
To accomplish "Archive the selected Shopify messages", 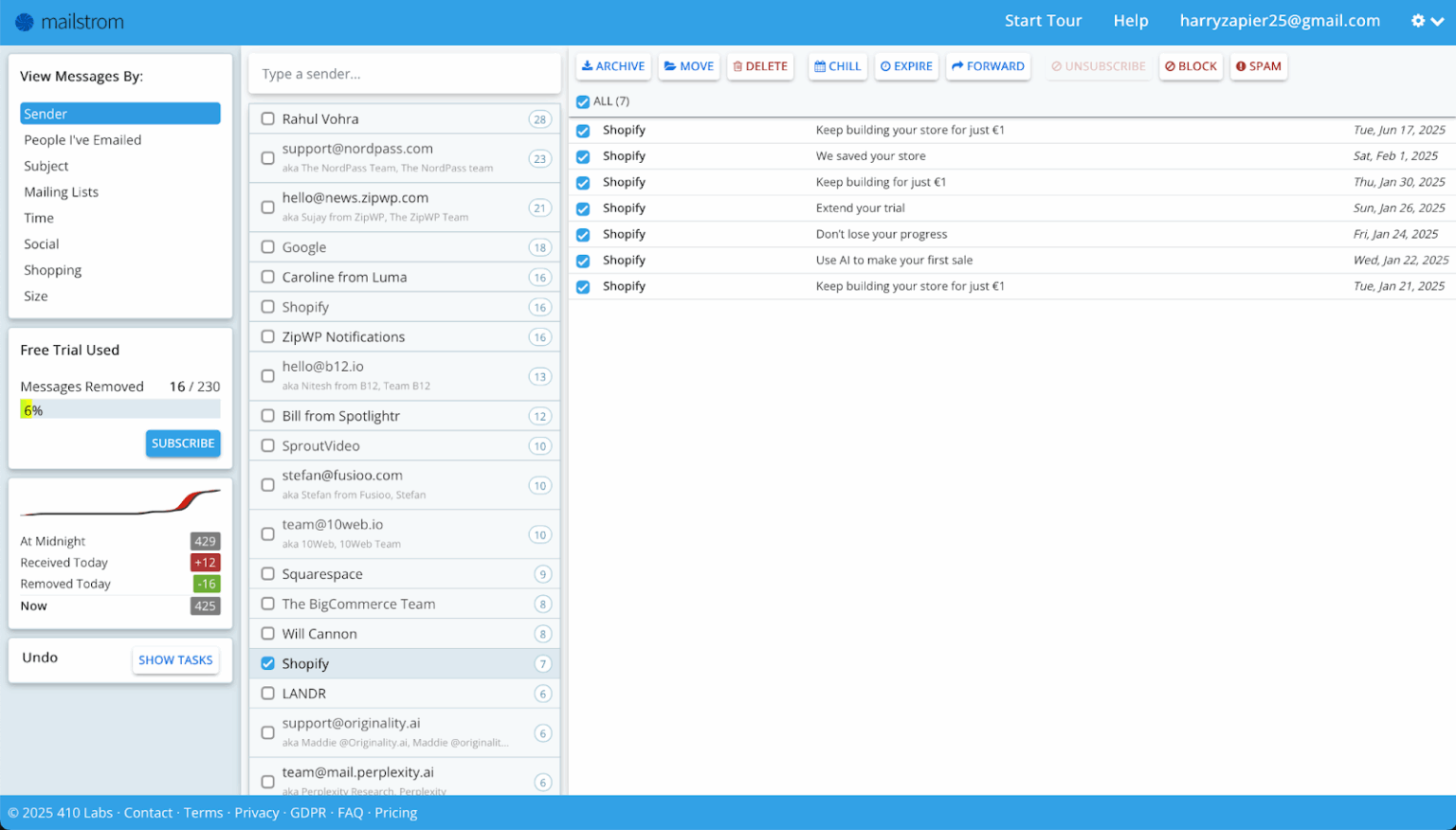I will 612,66.
